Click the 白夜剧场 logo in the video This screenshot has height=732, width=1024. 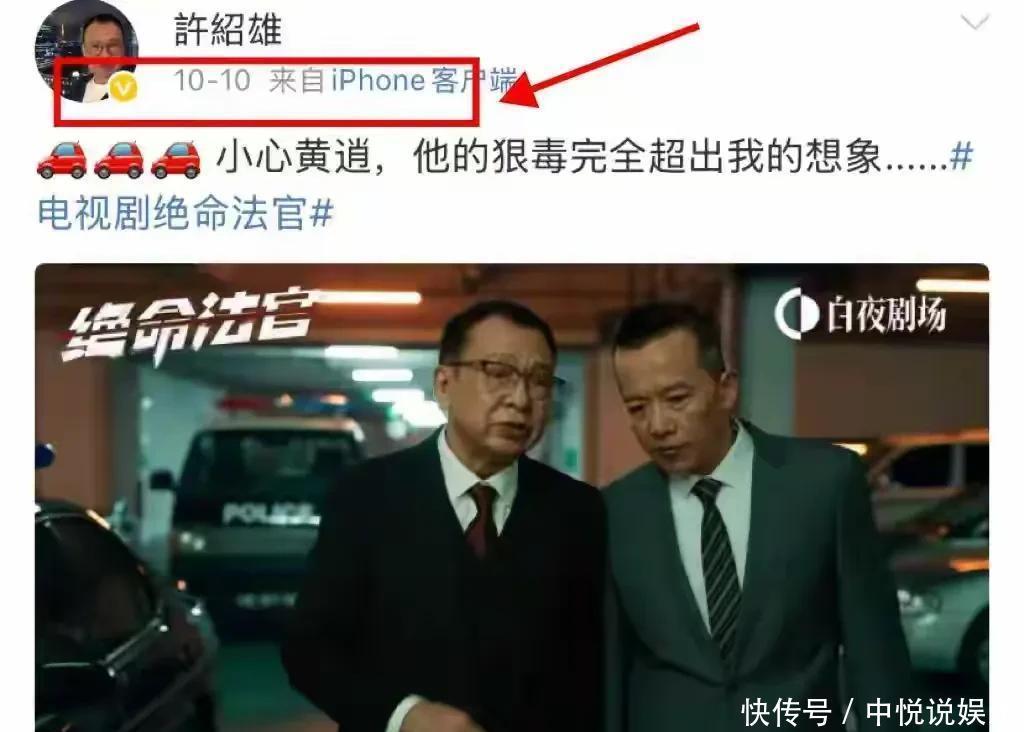pos(860,313)
